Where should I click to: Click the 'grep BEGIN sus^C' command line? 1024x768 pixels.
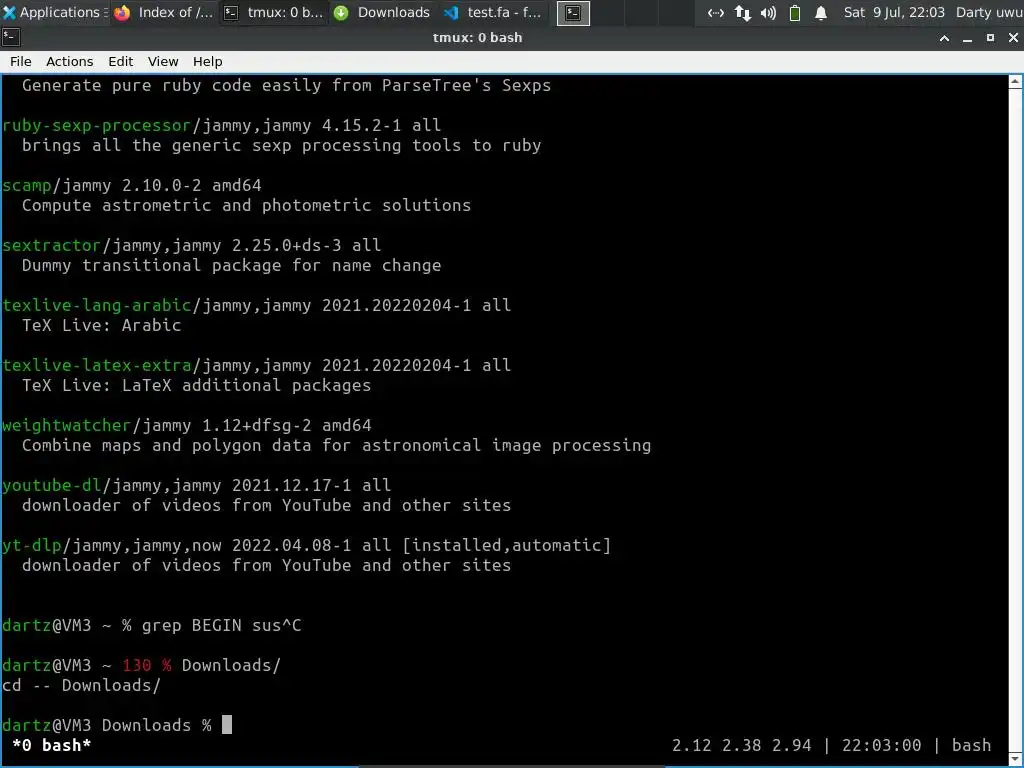tap(221, 626)
